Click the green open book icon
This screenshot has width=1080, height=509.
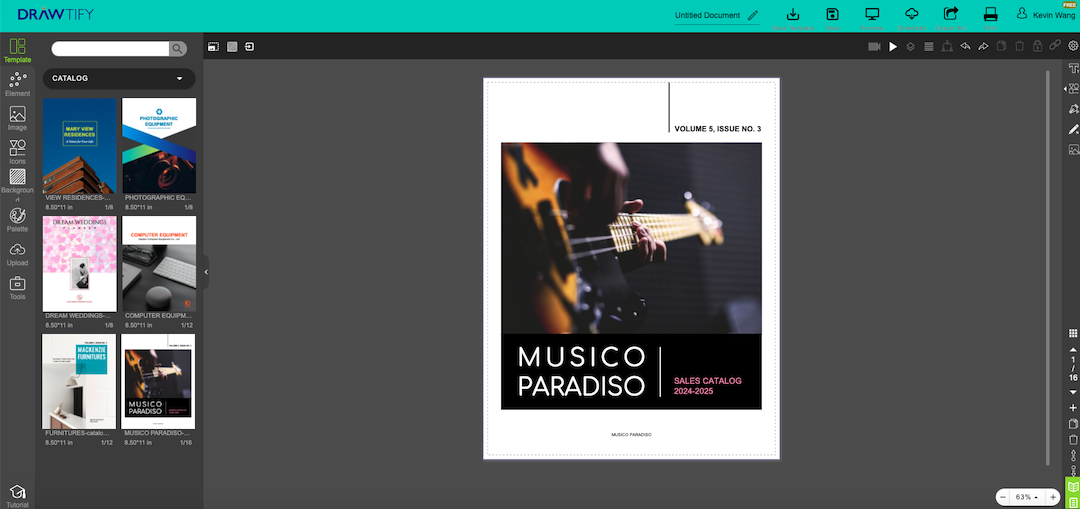pos(1072,486)
